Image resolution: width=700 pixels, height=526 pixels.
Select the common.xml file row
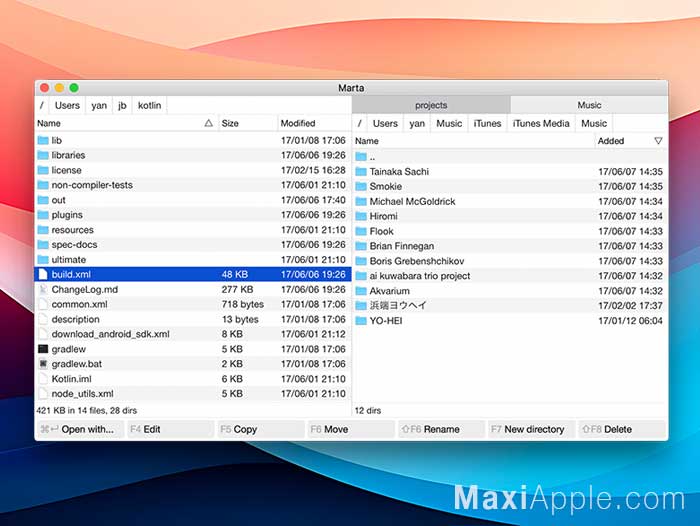tap(193, 304)
